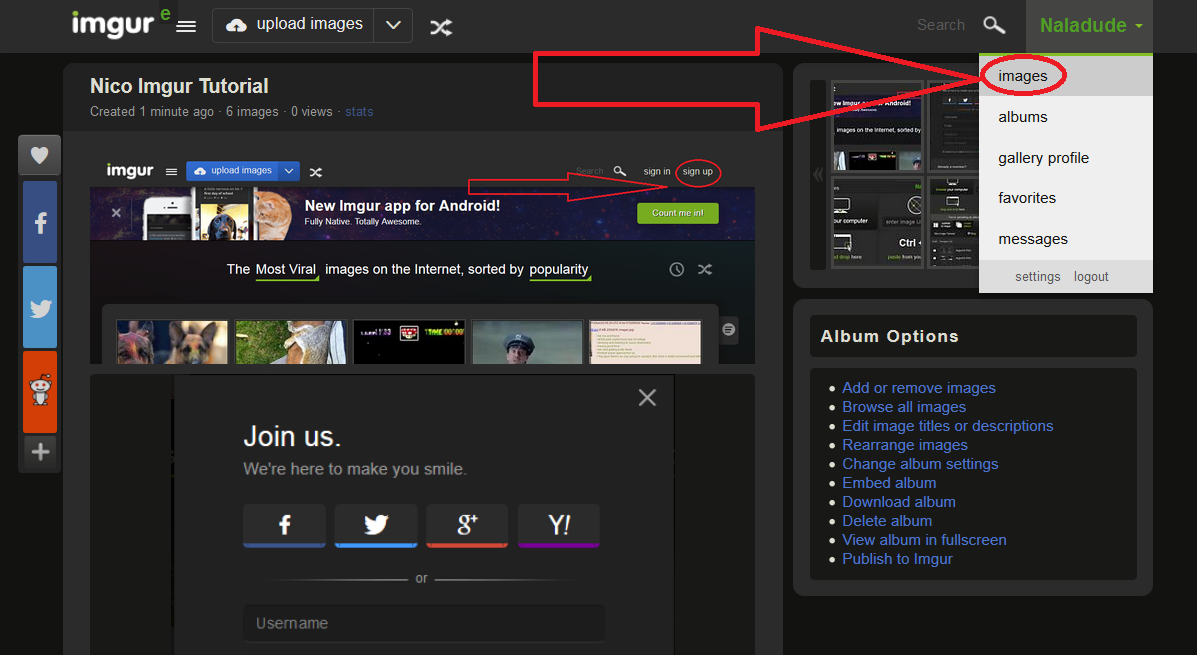Close the Join us dialog
The image size is (1197, 655).
647,397
